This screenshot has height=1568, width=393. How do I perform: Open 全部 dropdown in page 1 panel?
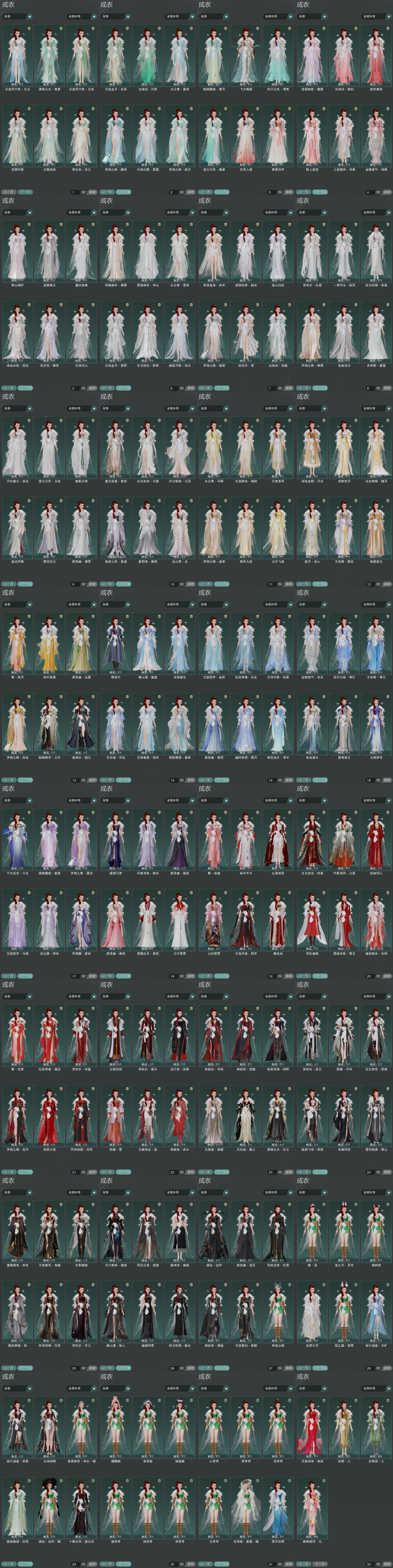[18, 17]
